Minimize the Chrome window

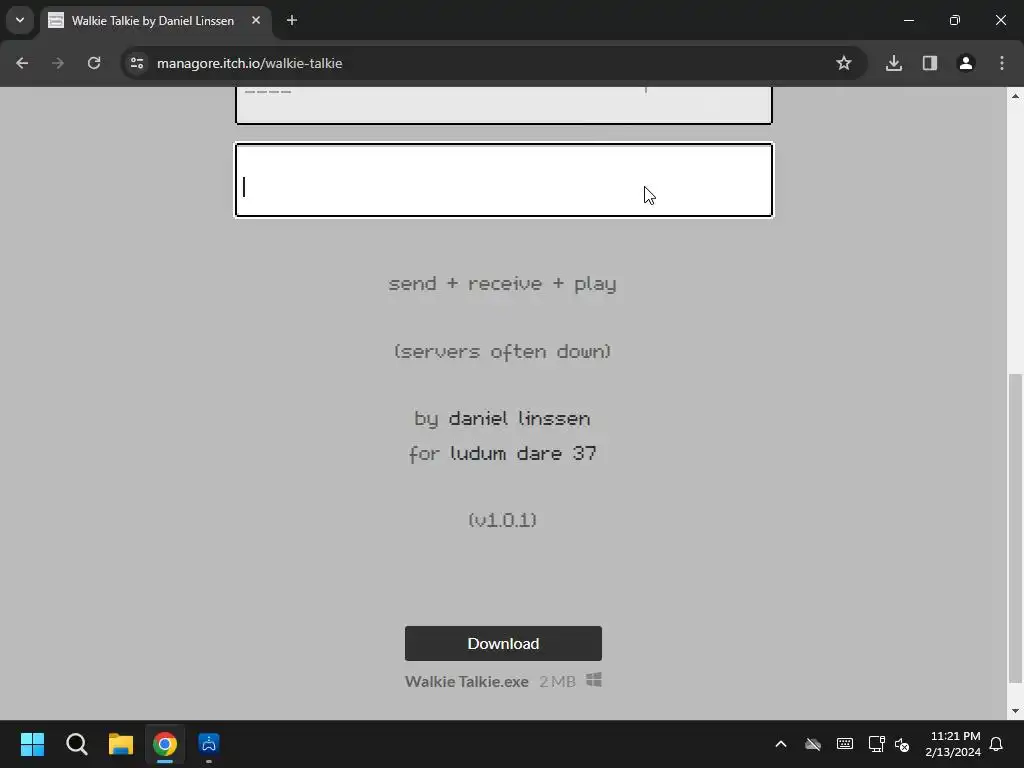908,20
